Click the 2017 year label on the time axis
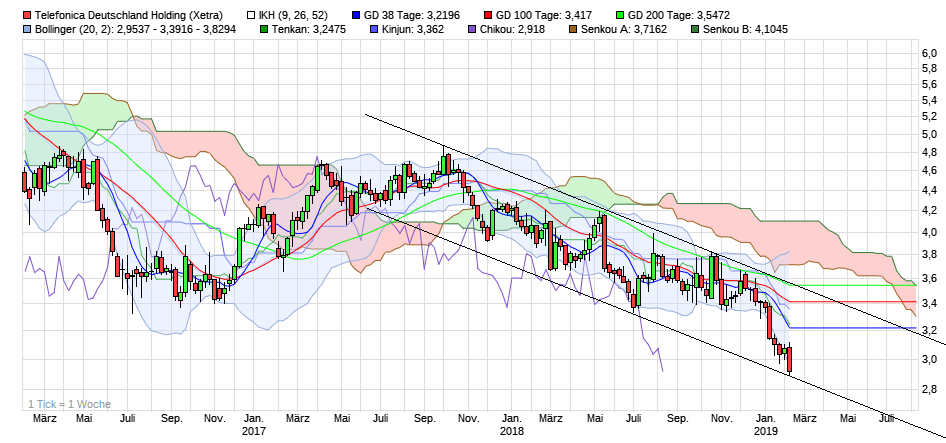The image size is (946, 443). coord(253,431)
